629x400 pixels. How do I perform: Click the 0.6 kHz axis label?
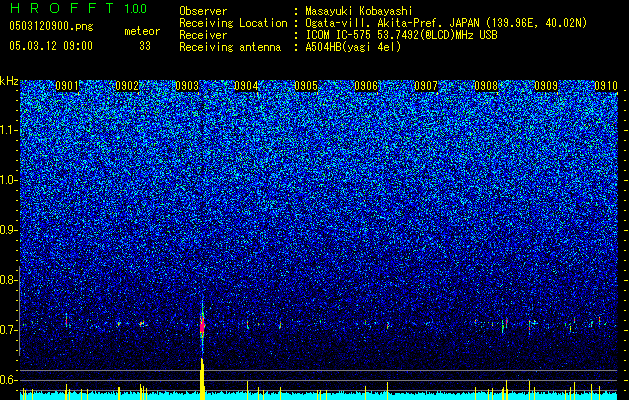[9, 380]
